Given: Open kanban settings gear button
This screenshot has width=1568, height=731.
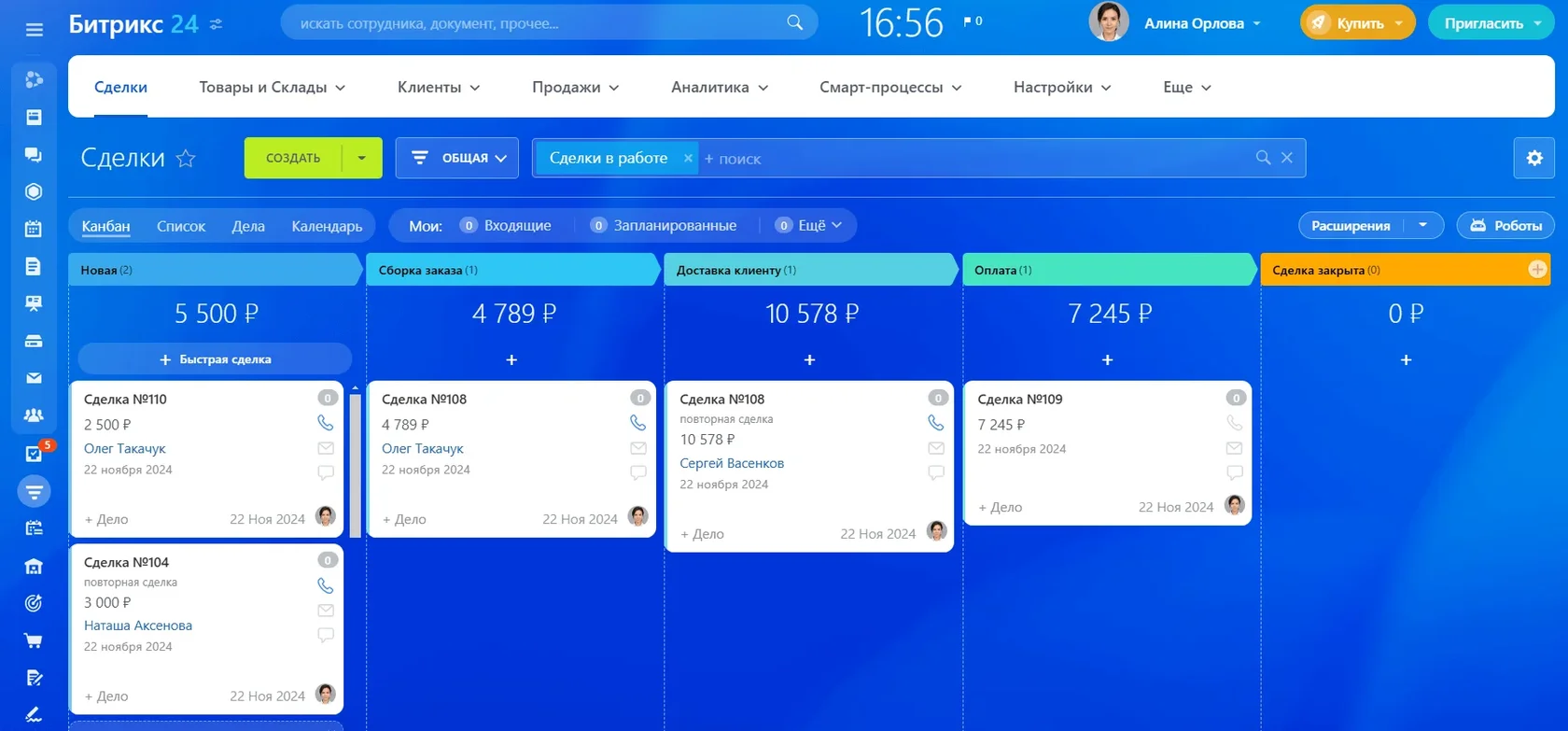Looking at the screenshot, I should pos(1534,158).
